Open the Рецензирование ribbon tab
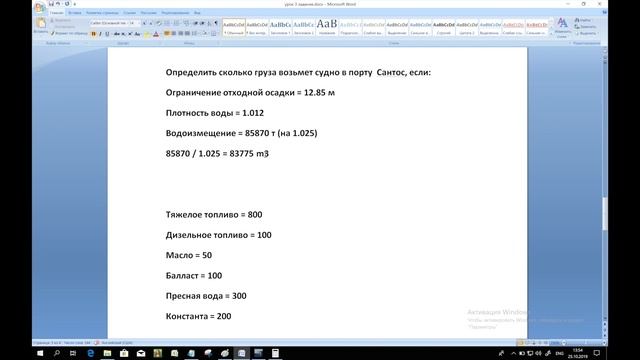Screen dimensions: 640x360 (x=175, y=13)
